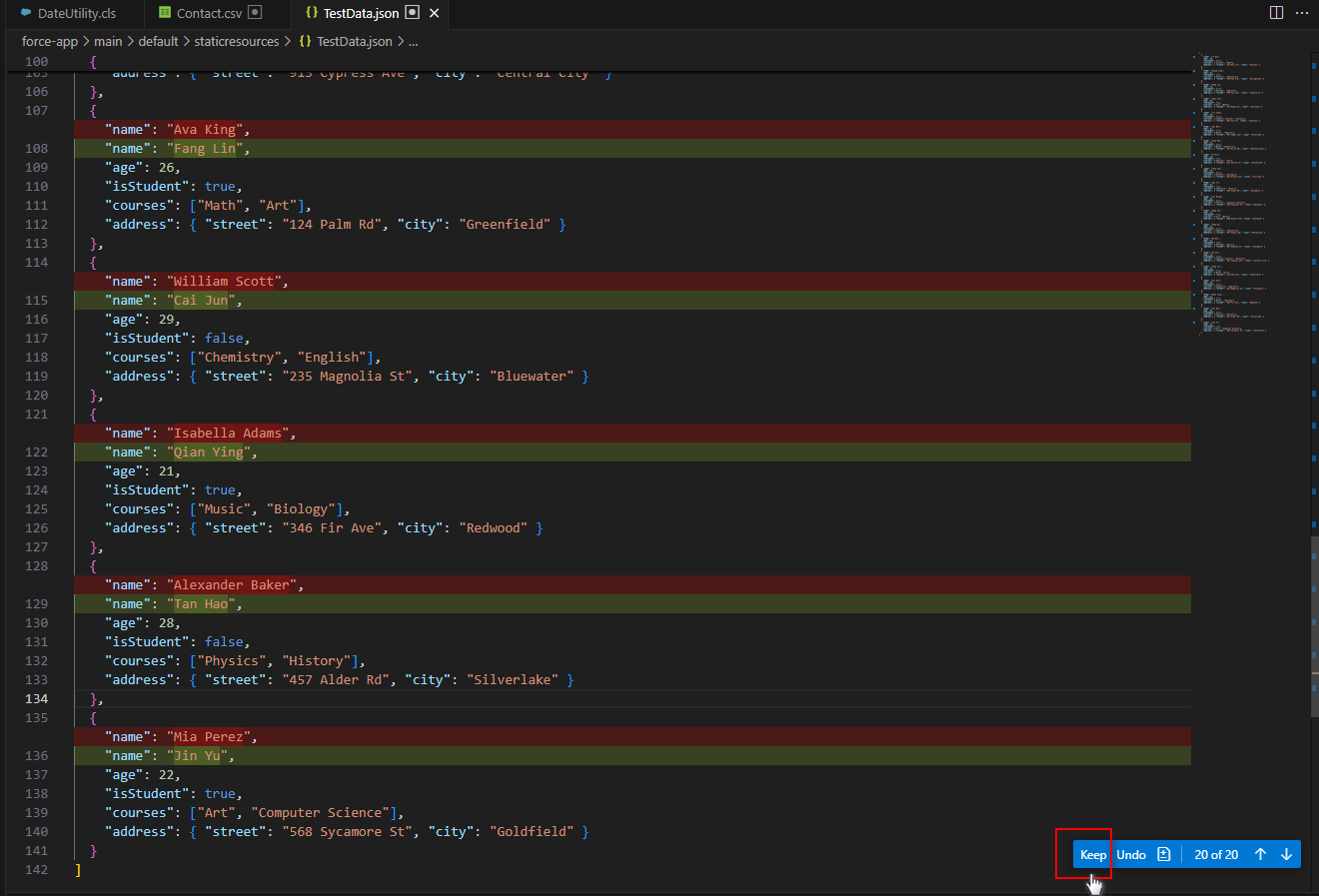
Task: Open the force-app breadcrumb dropdown
Action: 49,41
